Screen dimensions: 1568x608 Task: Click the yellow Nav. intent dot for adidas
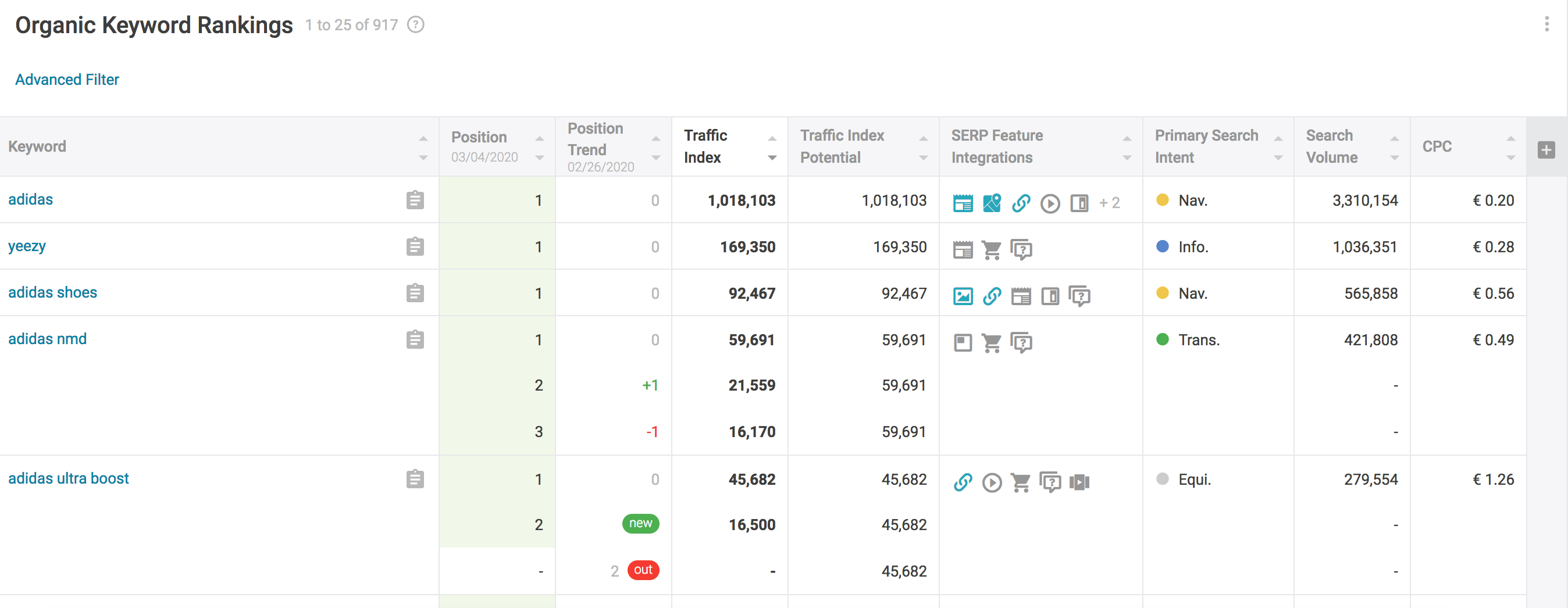(1162, 199)
